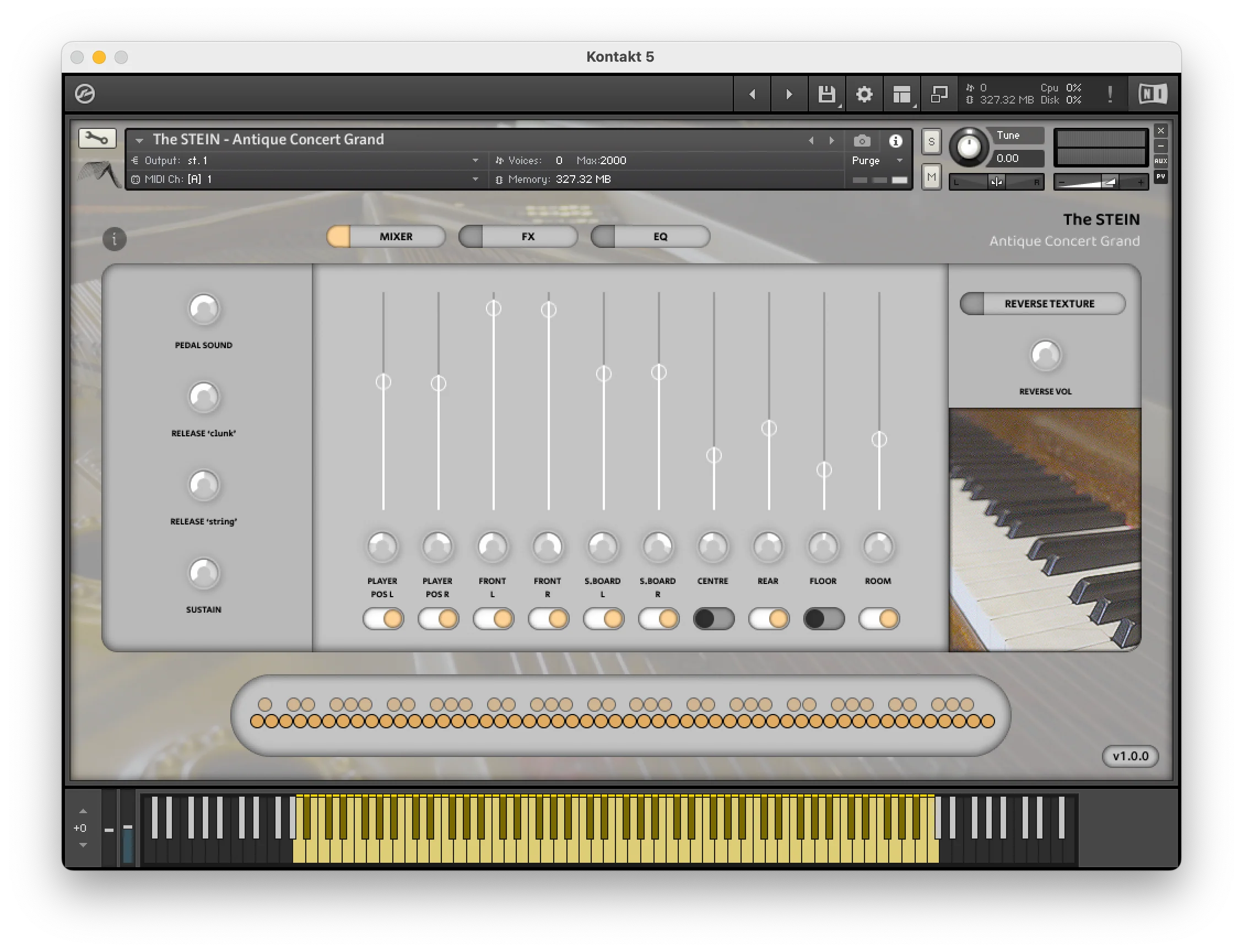Mute the instrument with M button

click(931, 177)
